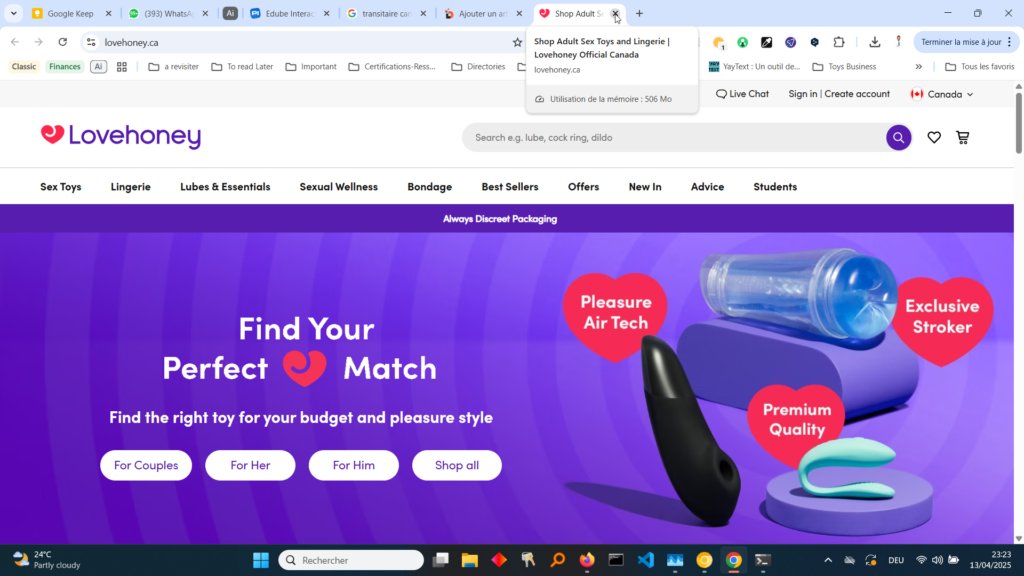Open the Best Sellers menu
Image resolution: width=1024 pixels, height=576 pixels.
(x=510, y=187)
